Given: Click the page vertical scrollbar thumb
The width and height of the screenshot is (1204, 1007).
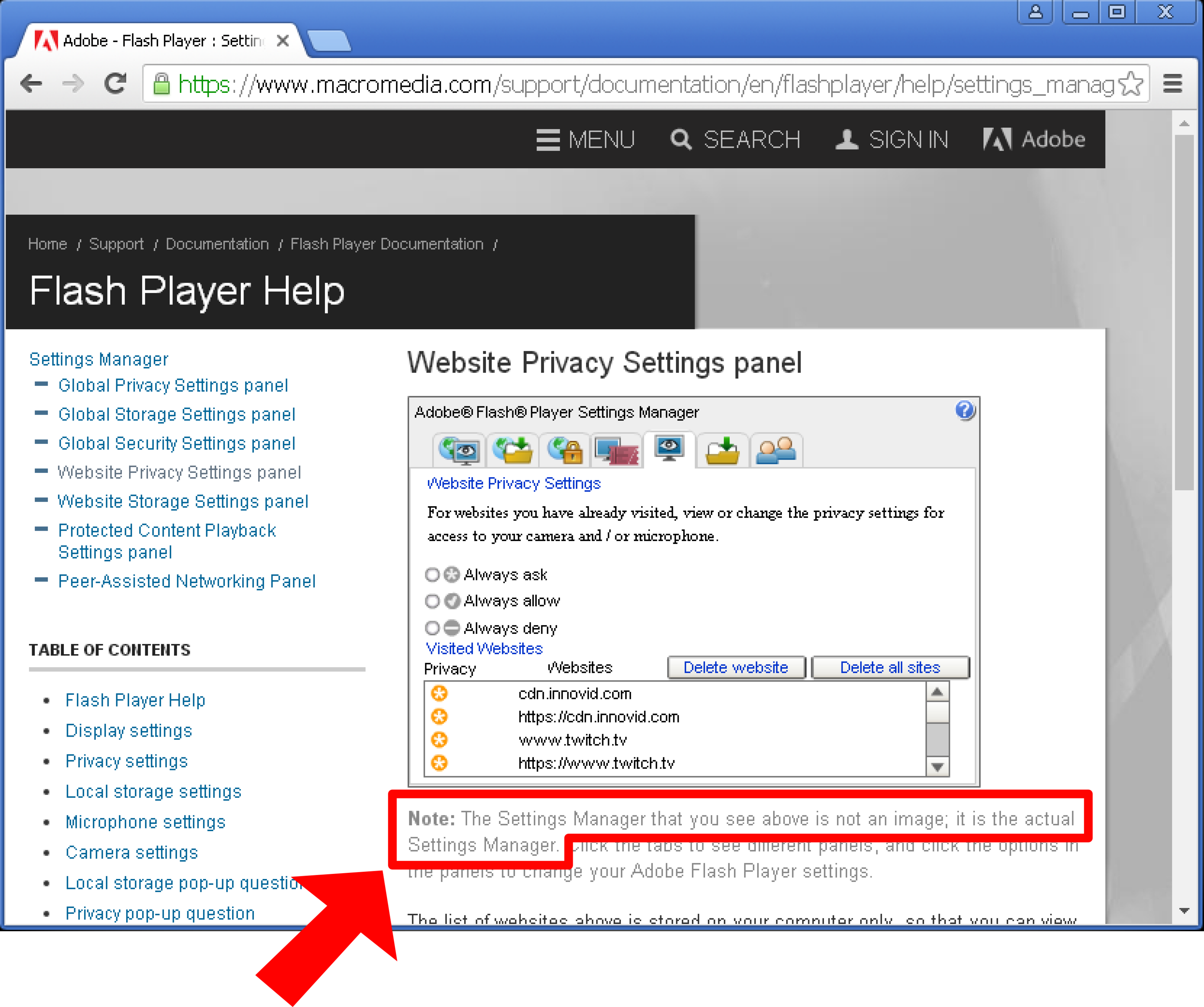Looking at the screenshot, I should click(x=1185, y=312).
